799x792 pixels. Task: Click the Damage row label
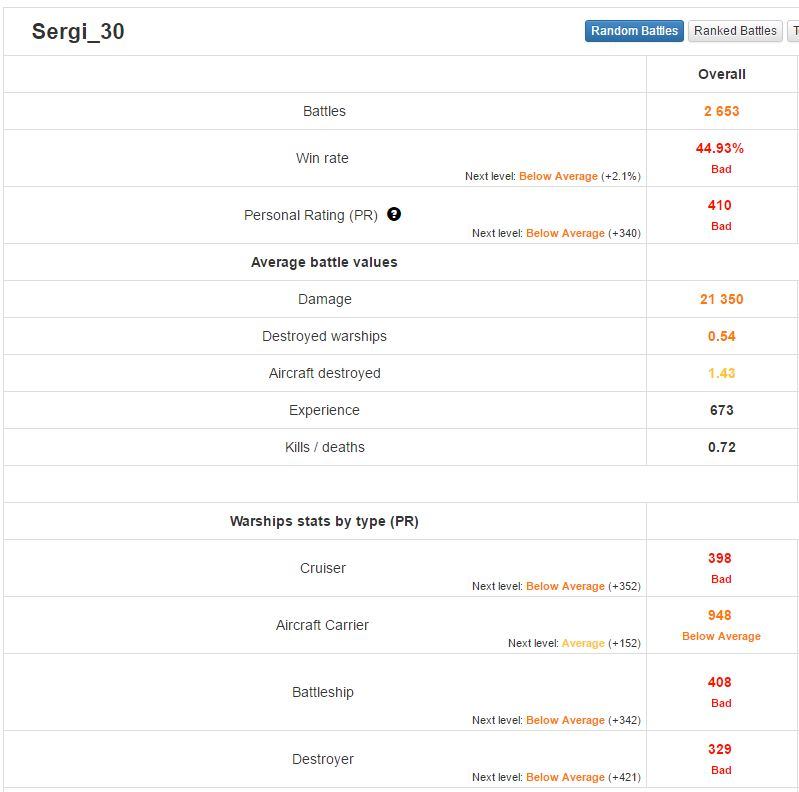325,299
